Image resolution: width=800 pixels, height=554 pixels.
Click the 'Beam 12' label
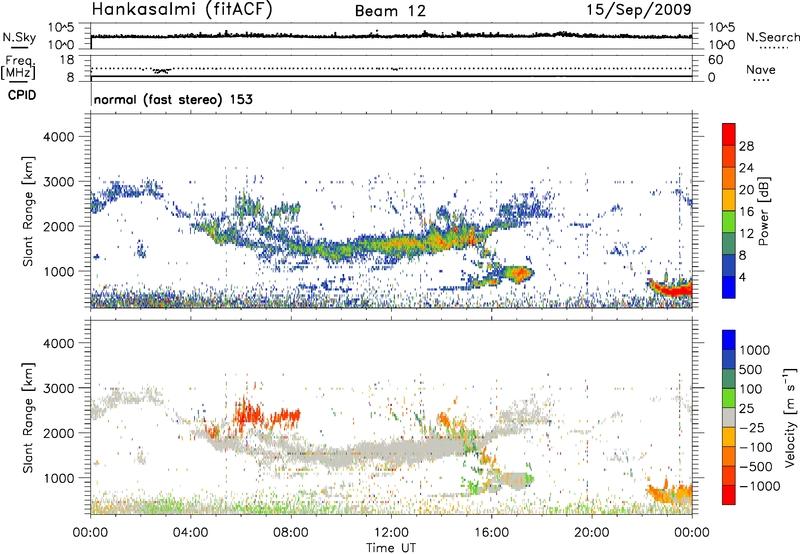[x=390, y=11]
